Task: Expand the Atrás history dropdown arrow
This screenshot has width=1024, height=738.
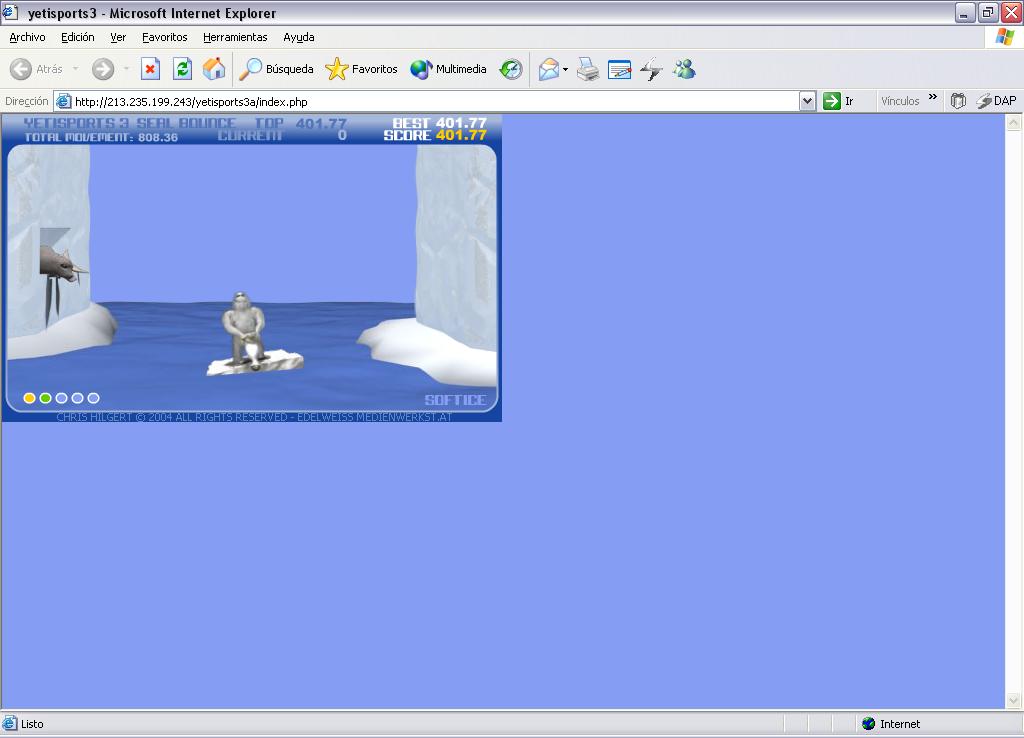Action: tap(76, 69)
